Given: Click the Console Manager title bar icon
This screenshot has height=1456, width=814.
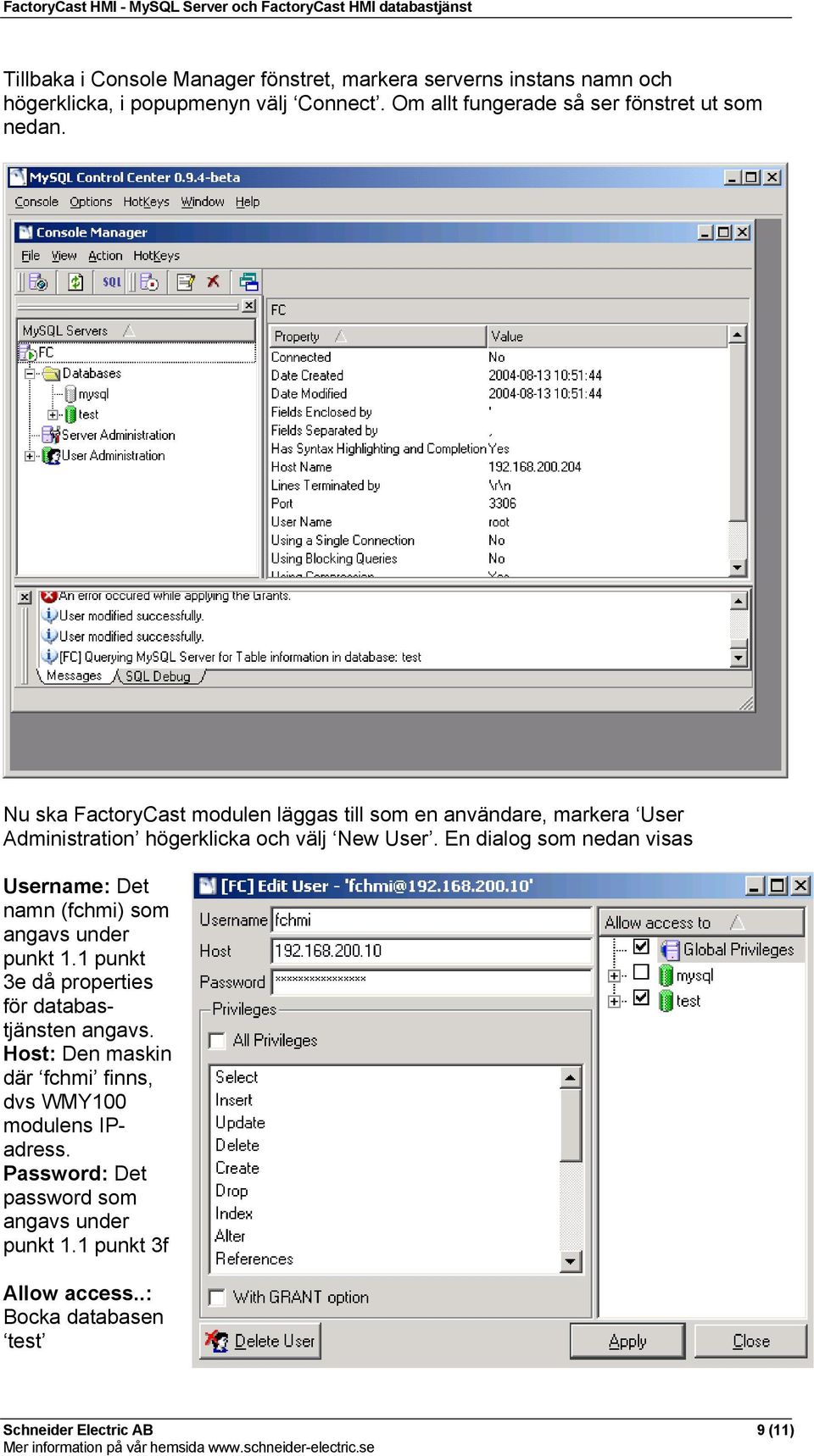Looking at the screenshot, I should tap(25, 232).
